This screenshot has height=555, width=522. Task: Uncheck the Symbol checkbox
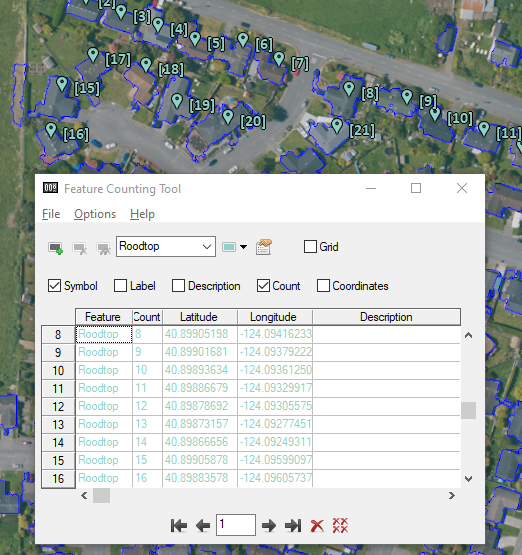tap(54, 286)
